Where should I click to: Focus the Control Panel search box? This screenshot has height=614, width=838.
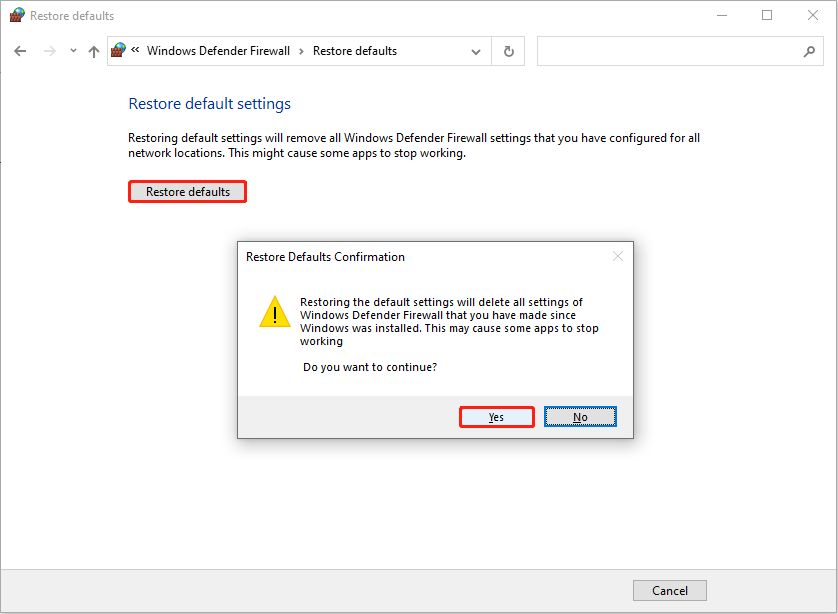pyautogui.click(x=670, y=51)
